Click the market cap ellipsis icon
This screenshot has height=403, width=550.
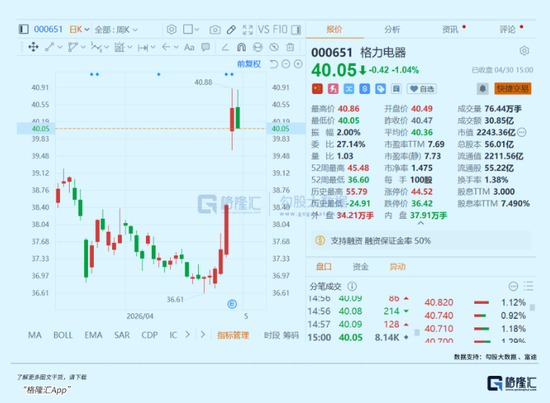(x=522, y=133)
